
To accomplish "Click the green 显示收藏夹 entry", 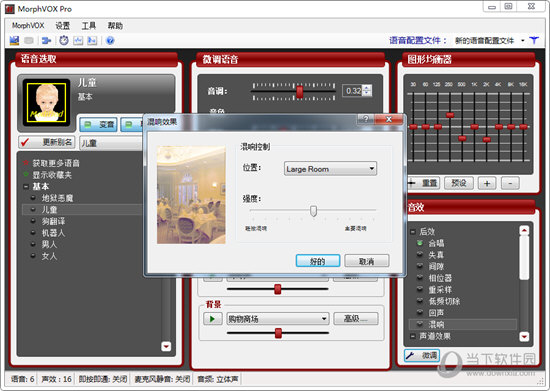I will (x=47, y=175).
